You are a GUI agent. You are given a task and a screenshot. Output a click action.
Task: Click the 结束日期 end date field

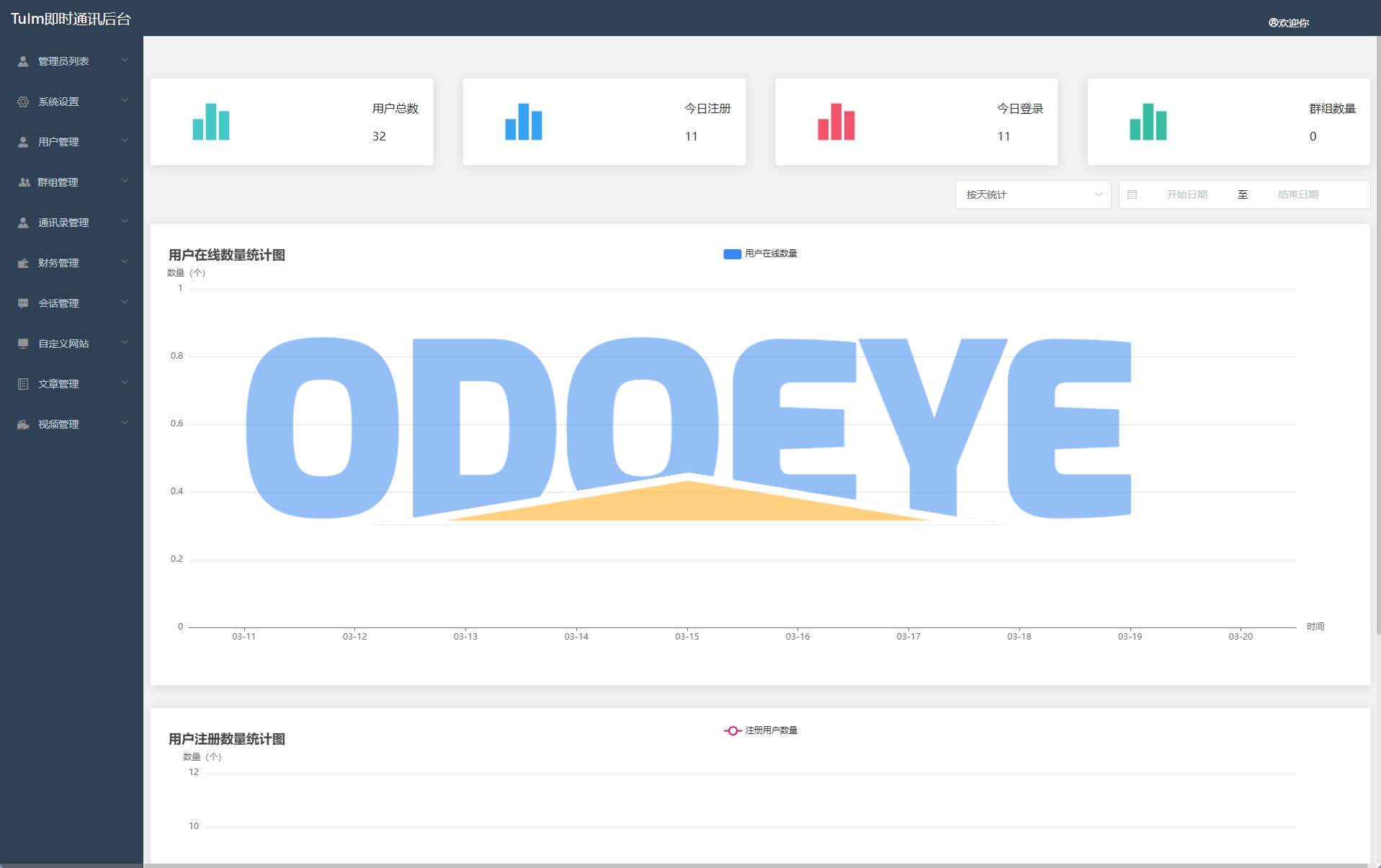[1297, 194]
